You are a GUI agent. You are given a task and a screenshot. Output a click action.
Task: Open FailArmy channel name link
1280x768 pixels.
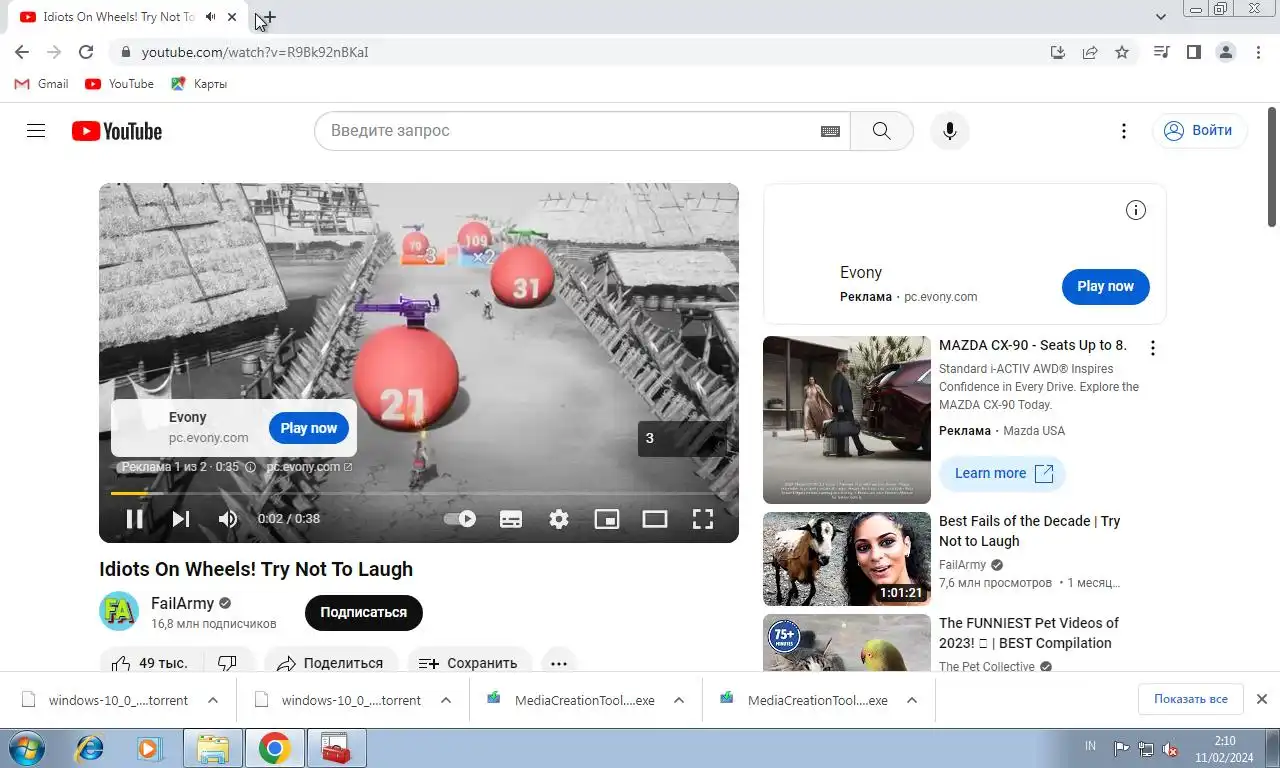182,603
